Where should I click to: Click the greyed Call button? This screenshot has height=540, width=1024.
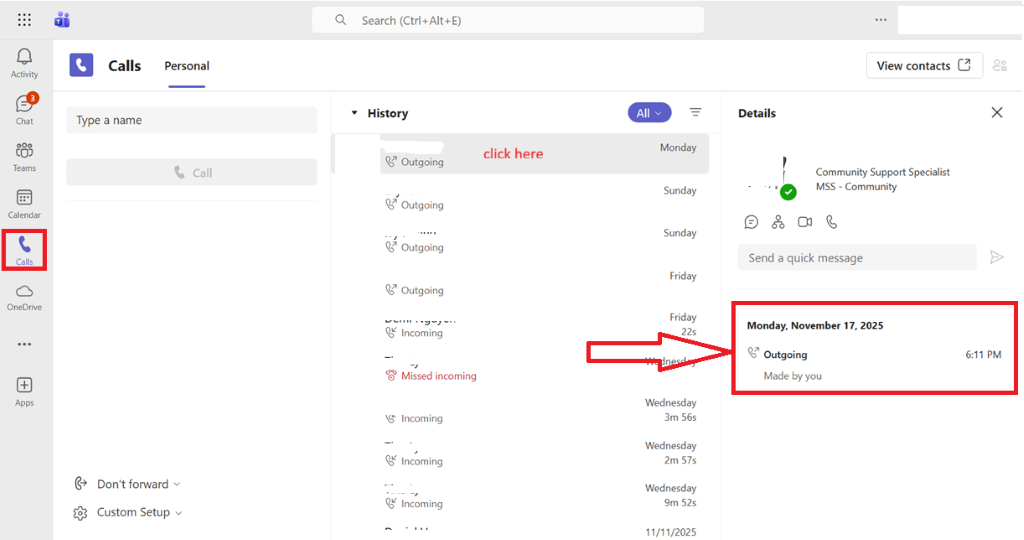coord(191,172)
